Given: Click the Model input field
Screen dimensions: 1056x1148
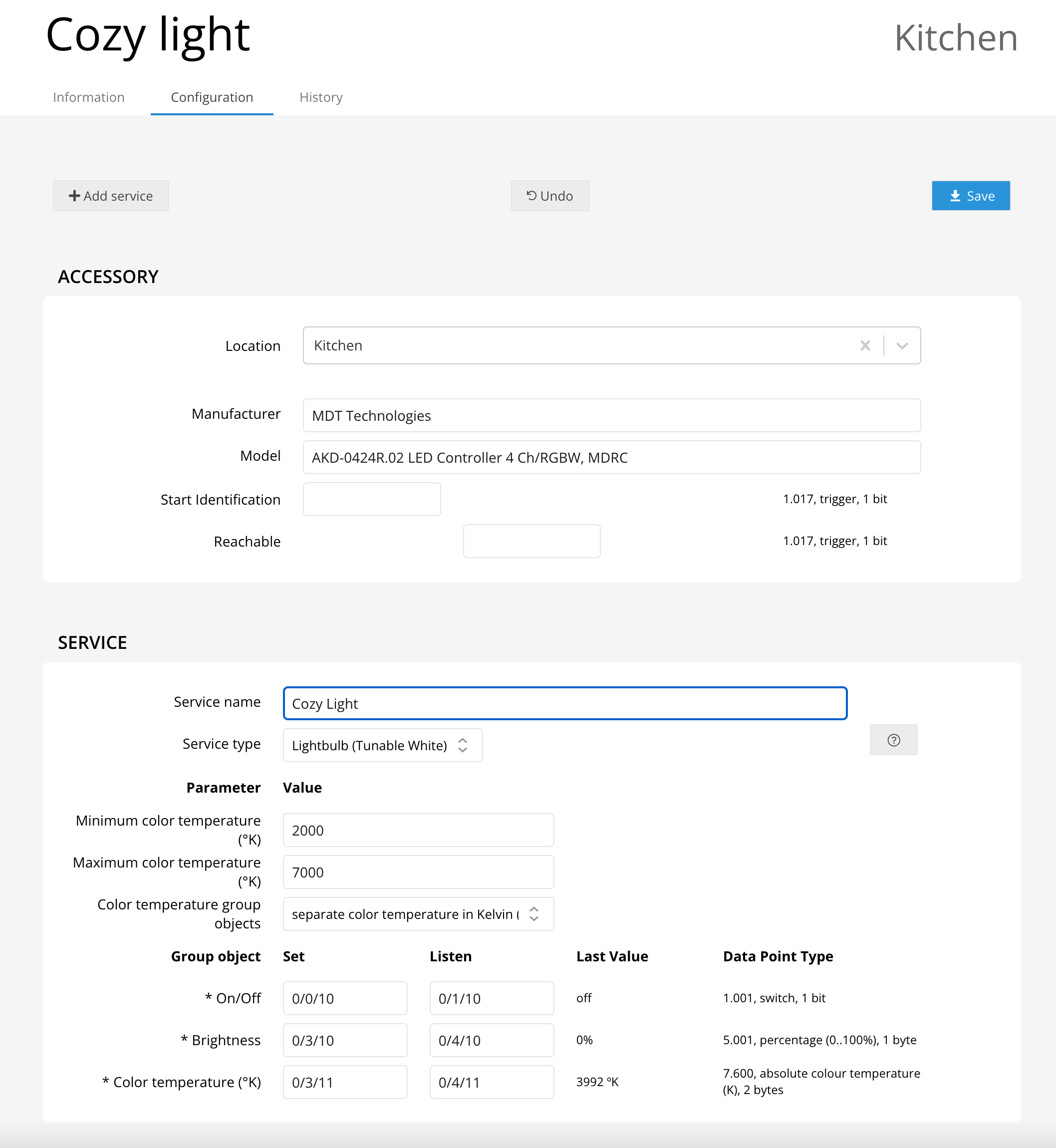Looking at the screenshot, I should [x=611, y=457].
